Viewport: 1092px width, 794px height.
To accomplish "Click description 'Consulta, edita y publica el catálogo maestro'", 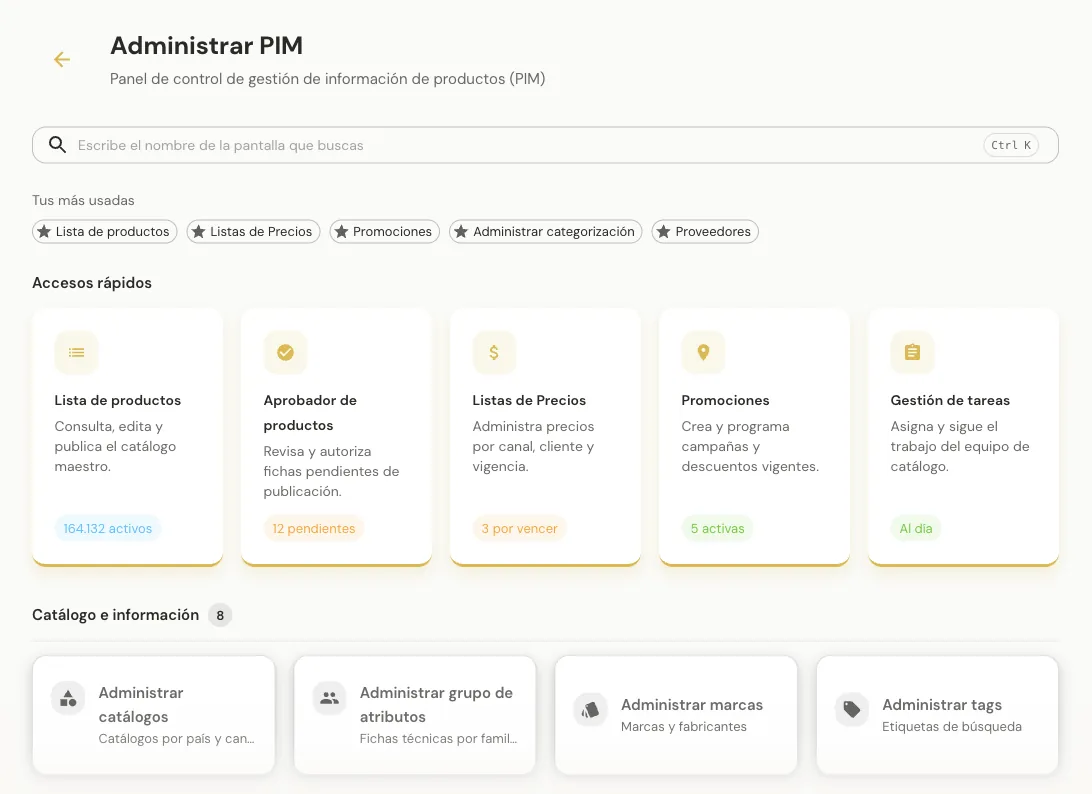I will tap(116, 446).
